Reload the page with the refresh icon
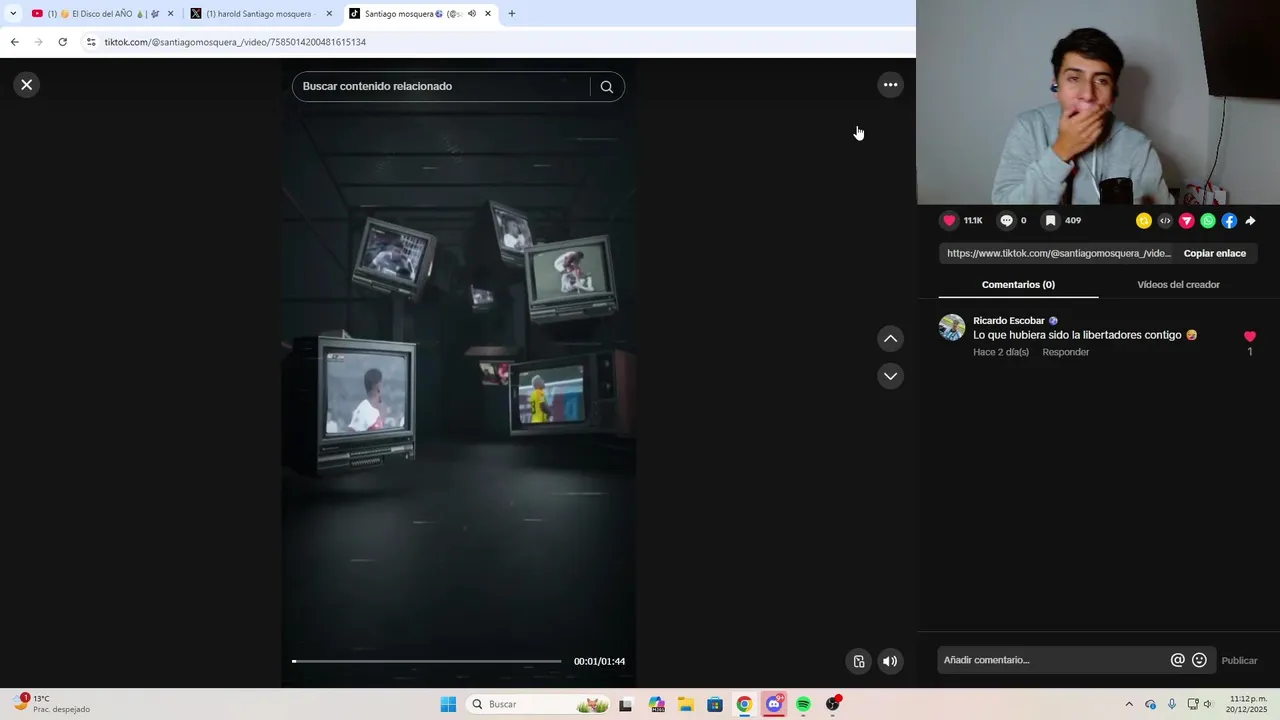 pos(62,42)
